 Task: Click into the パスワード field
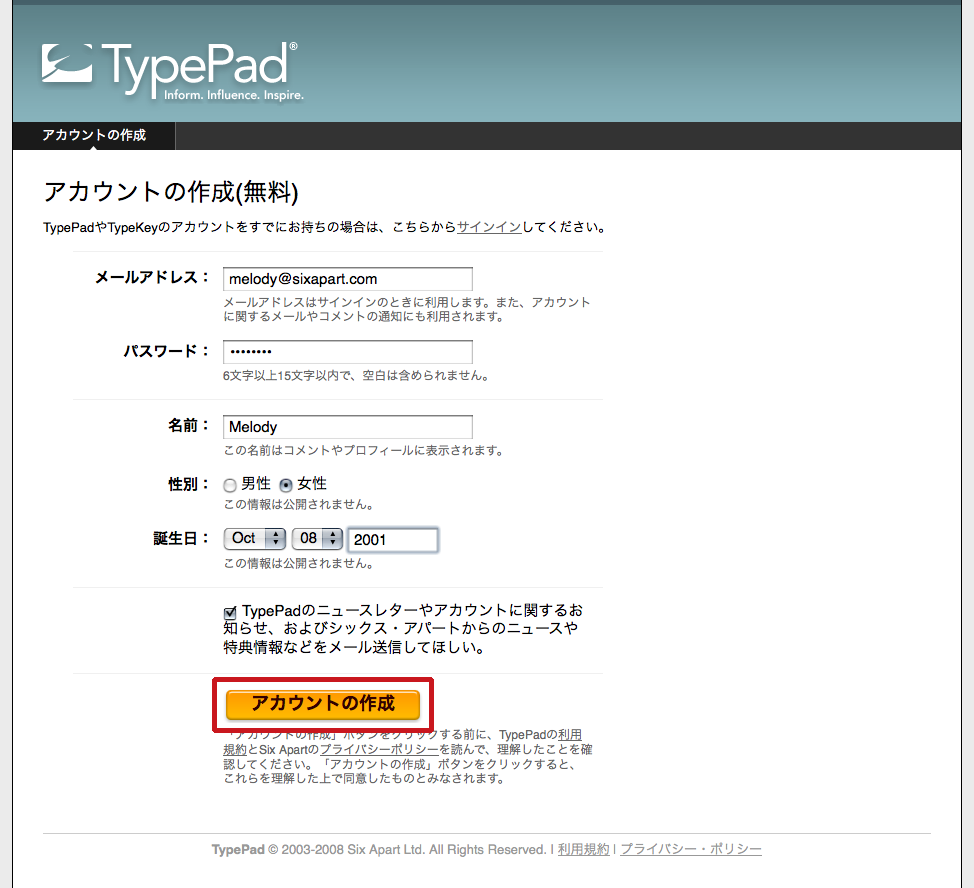[x=348, y=351]
